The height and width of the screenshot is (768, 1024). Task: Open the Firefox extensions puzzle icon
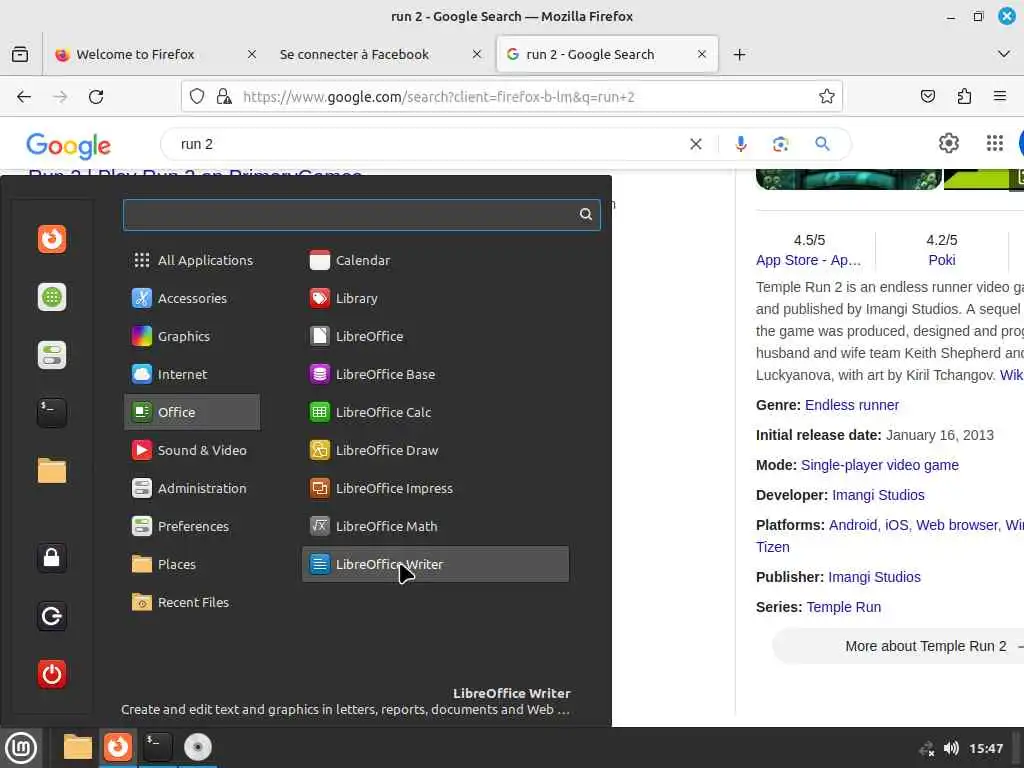pos(964,97)
